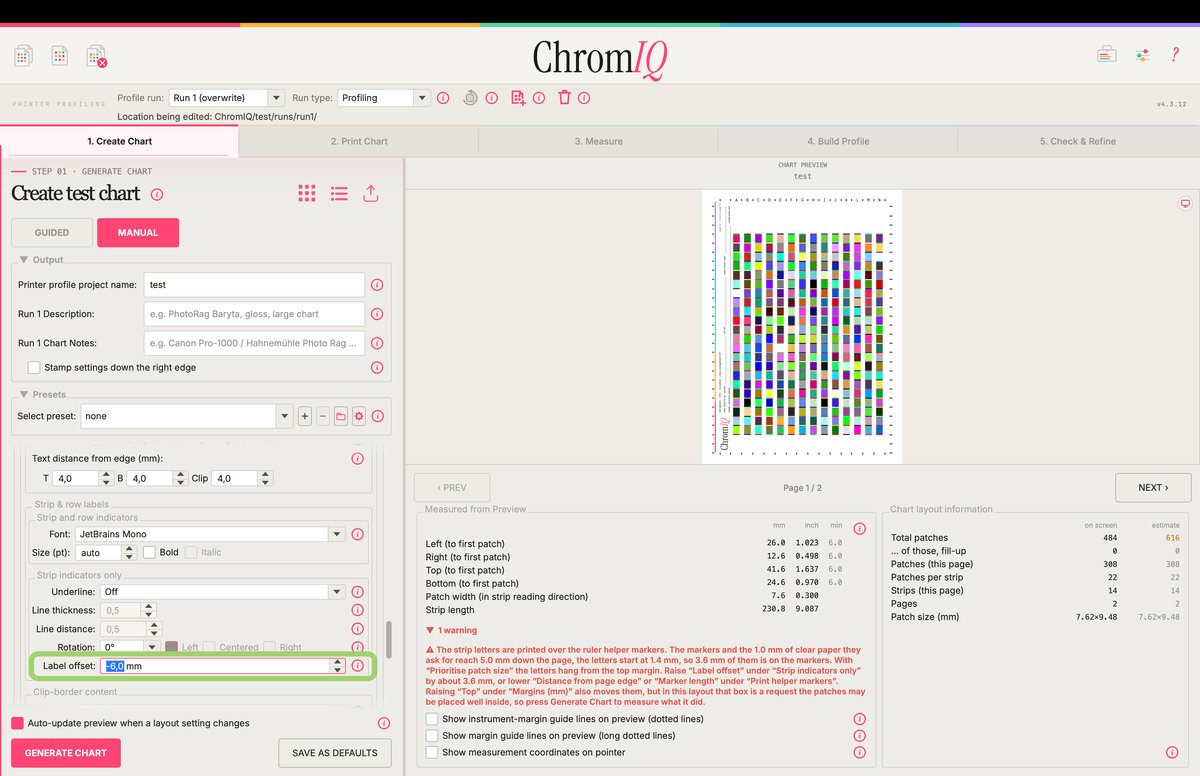
Task: Open the preset folder icon
Action: 341,416
